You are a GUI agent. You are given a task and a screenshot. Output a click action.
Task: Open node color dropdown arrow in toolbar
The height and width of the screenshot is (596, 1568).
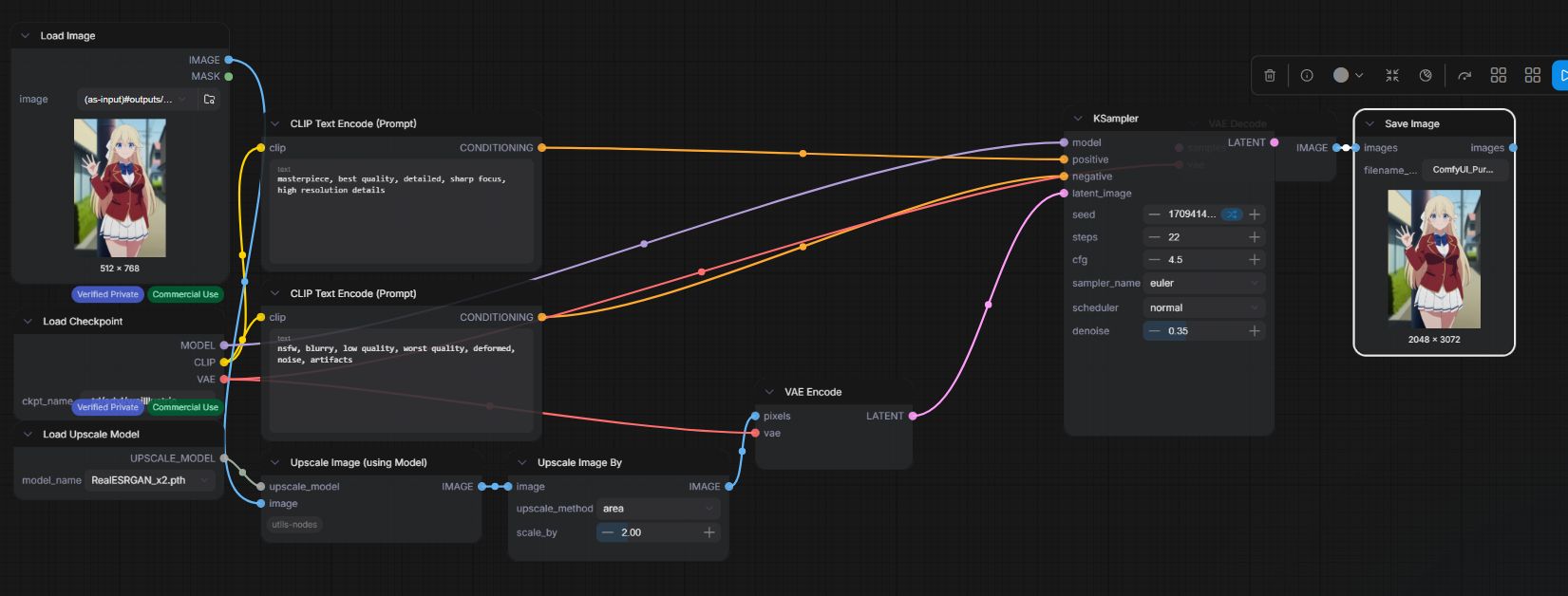click(x=1359, y=75)
